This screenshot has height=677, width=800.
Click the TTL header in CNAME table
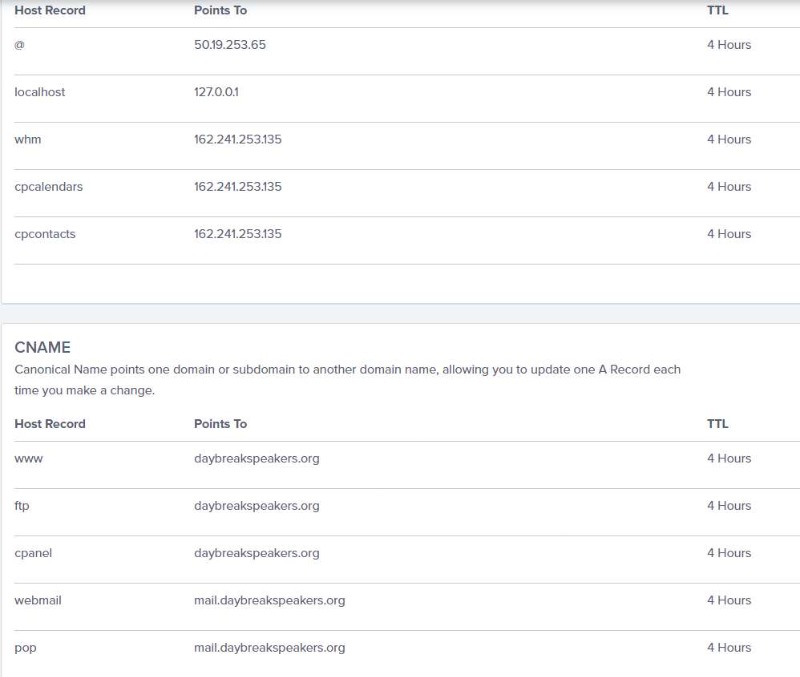point(717,424)
